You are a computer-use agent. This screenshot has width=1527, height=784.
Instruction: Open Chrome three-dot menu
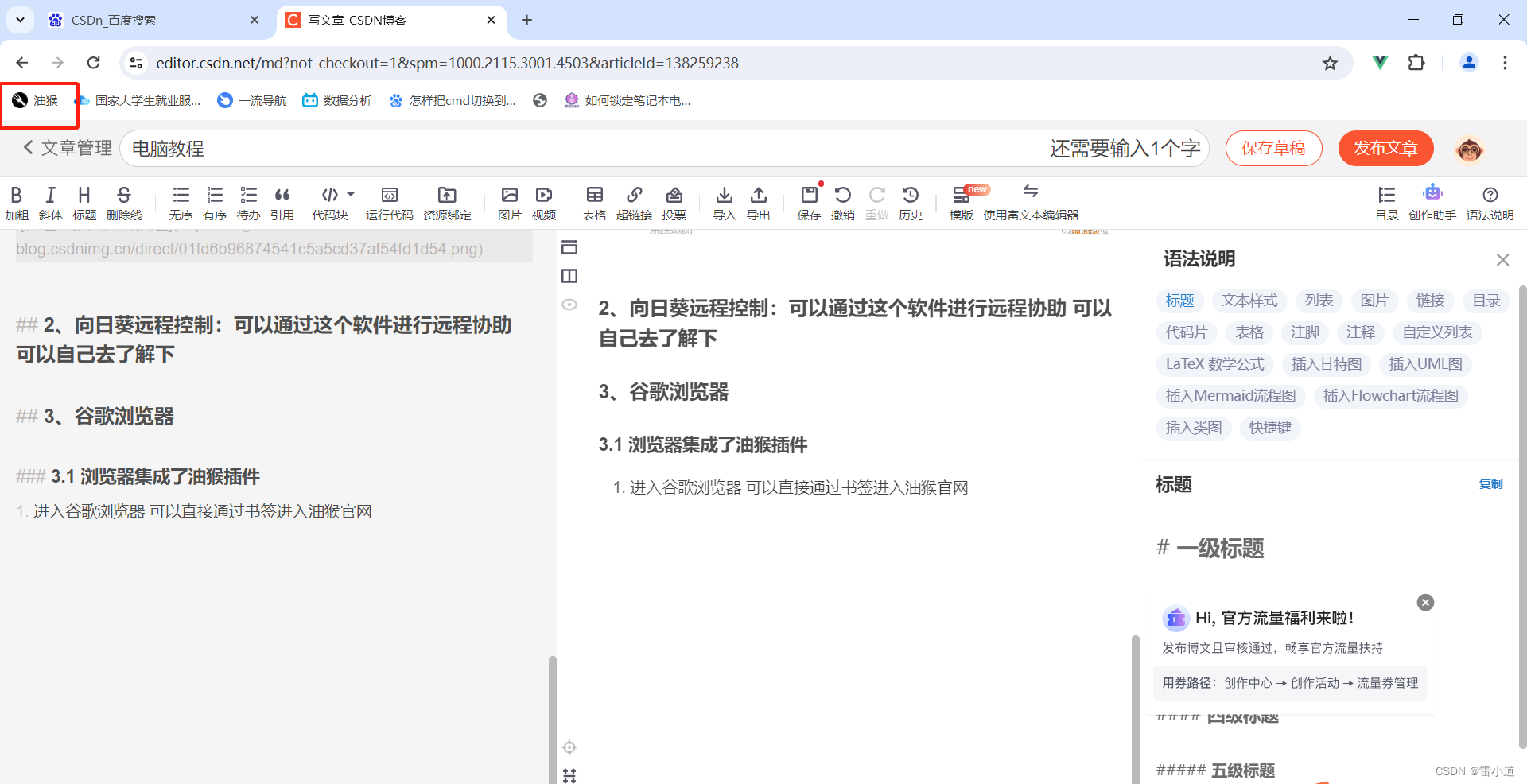tap(1505, 63)
